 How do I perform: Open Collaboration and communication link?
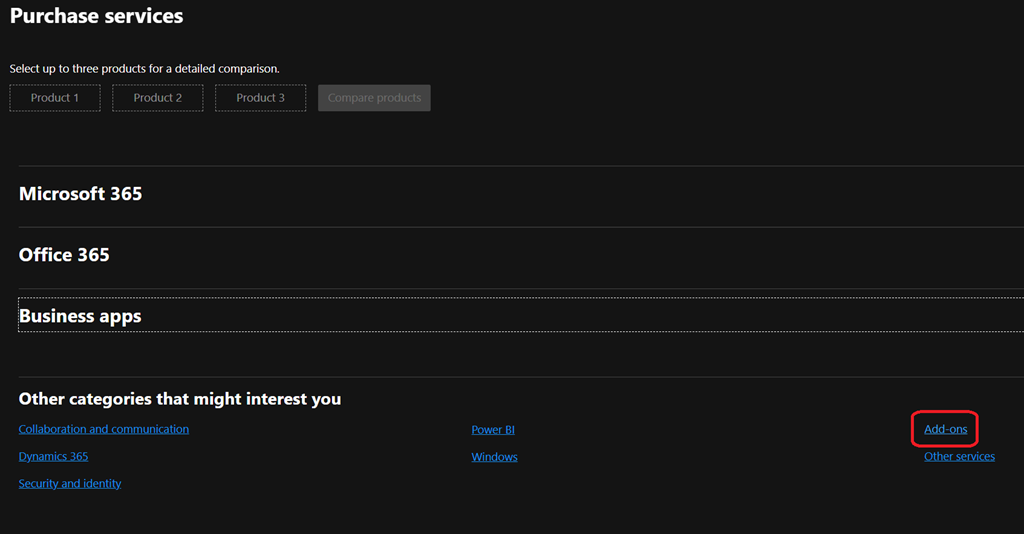[x=104, y=429]
